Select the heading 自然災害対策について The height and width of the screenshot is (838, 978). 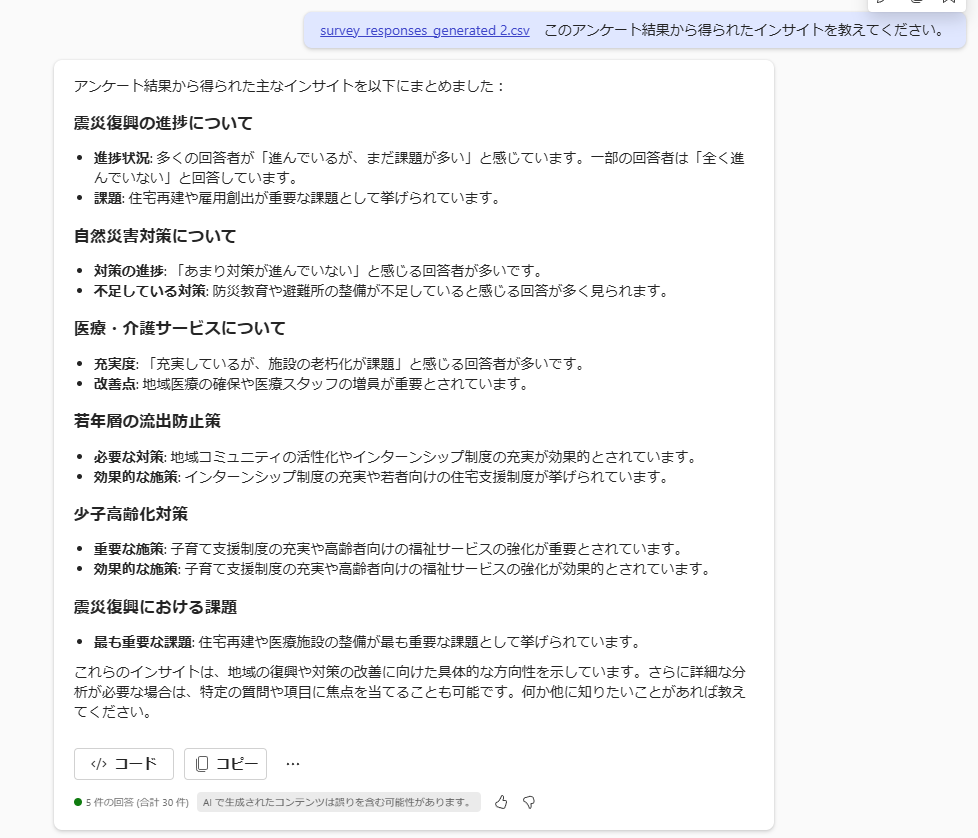[155, 236]
